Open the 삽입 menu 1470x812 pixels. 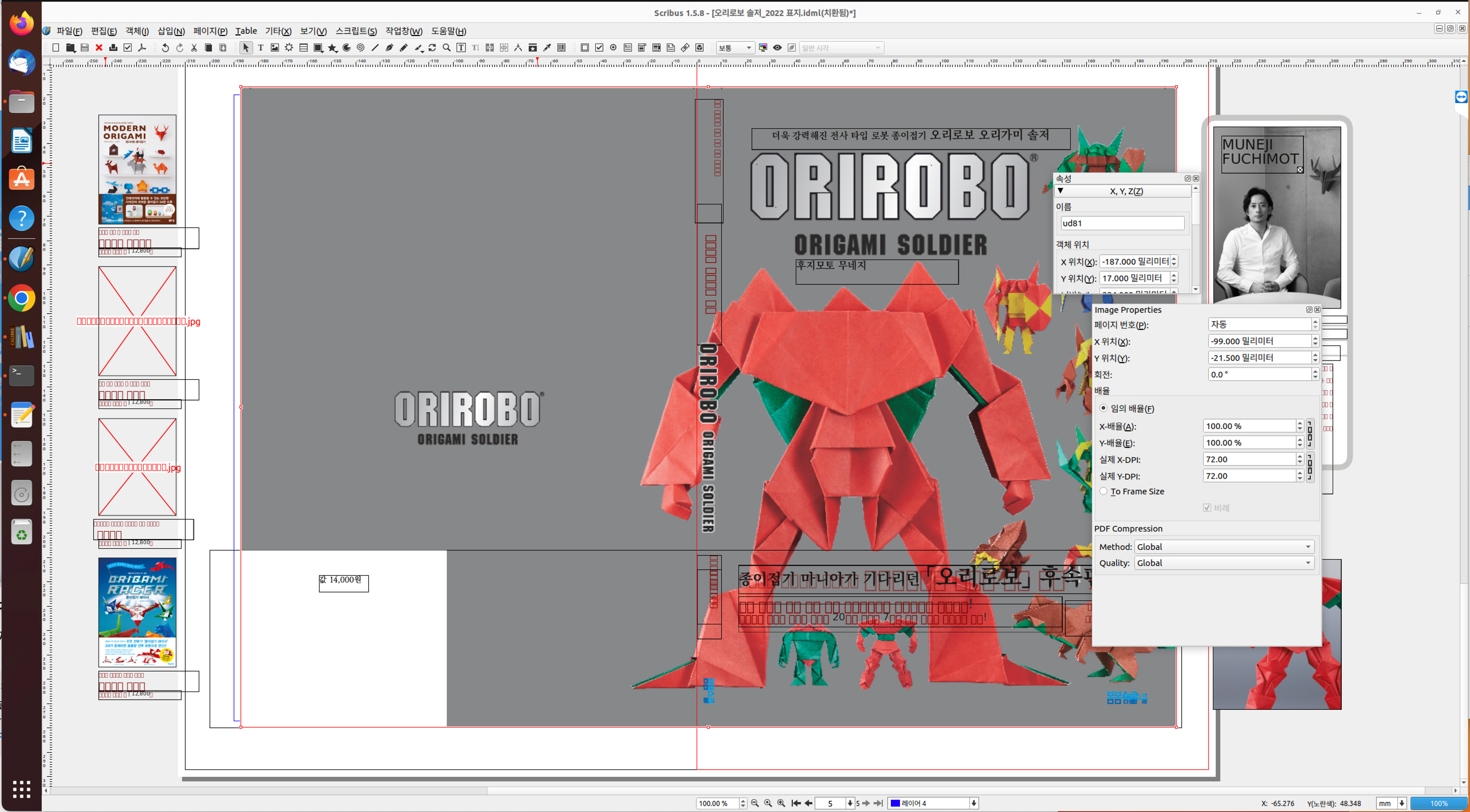pyautogui.click(x=171, y=31)
